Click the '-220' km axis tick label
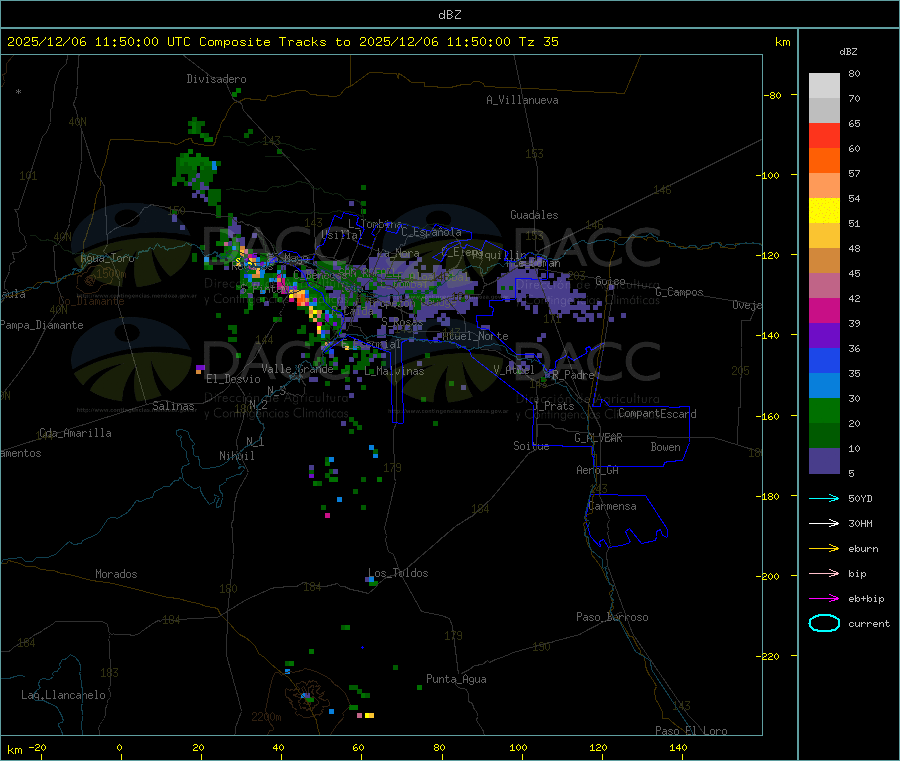Screen dimensions: 900x761 tap(770, 657)
